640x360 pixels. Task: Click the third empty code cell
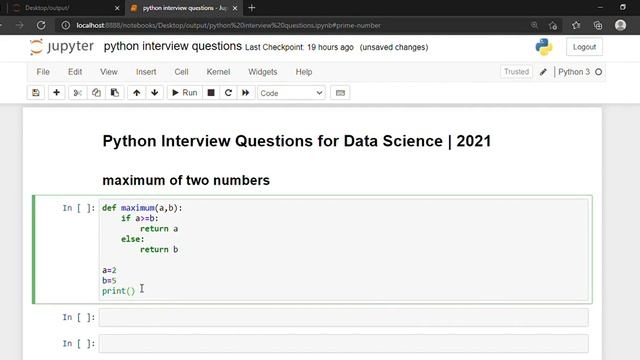(x=344, y=344)
